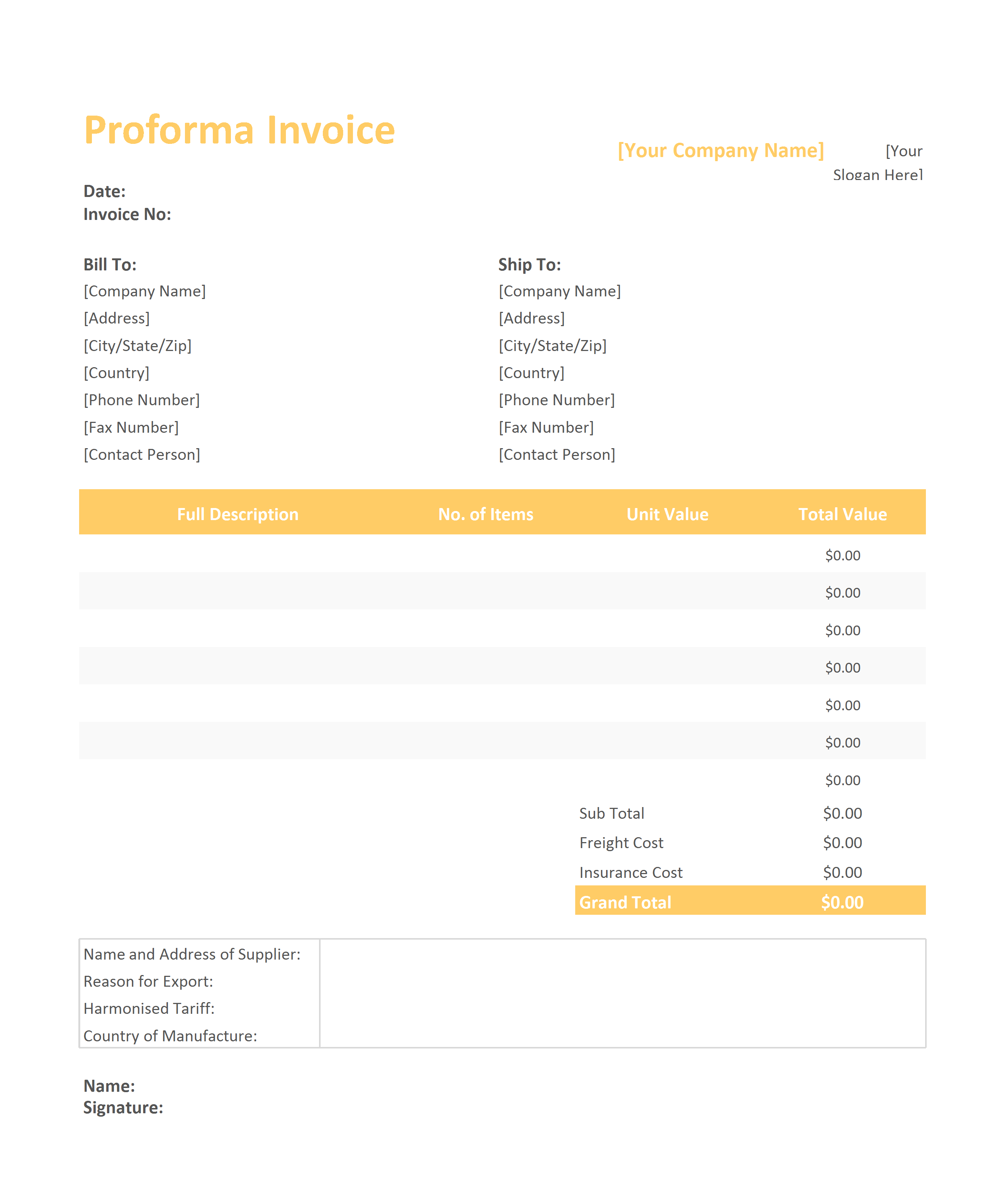The height and width of the screenshot is (1204, 1005).
Task: Click the Full Description column header
Action: pyautogui.click(x=237, y=514)
